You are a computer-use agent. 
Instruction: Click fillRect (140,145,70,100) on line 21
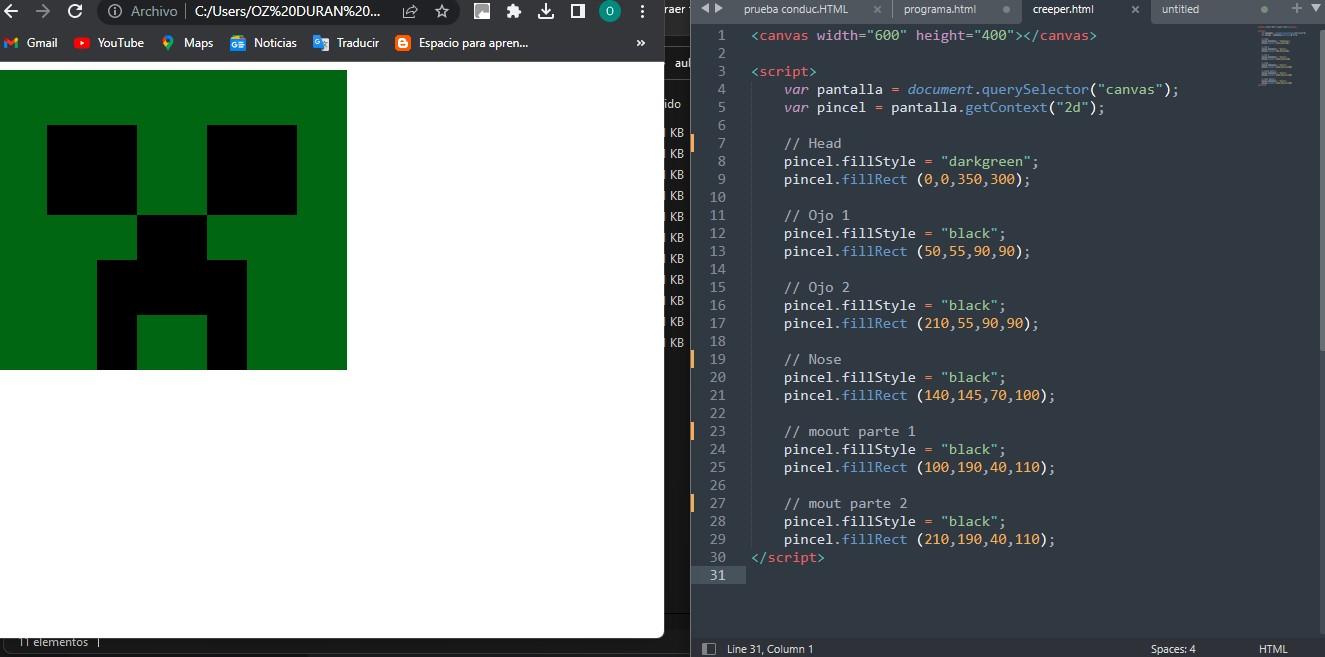point(949,395)
